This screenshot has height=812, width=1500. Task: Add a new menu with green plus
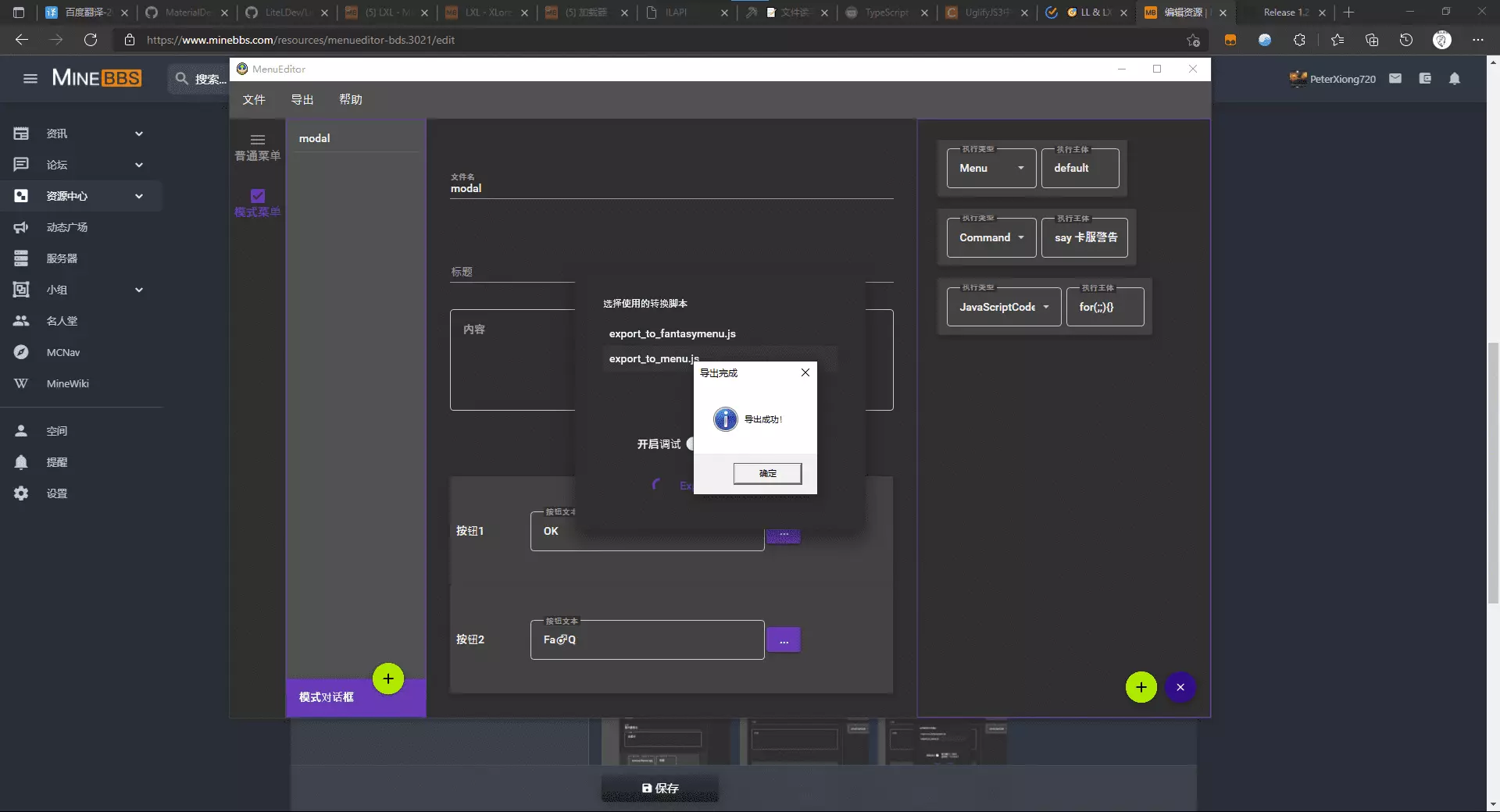[388, 678]
